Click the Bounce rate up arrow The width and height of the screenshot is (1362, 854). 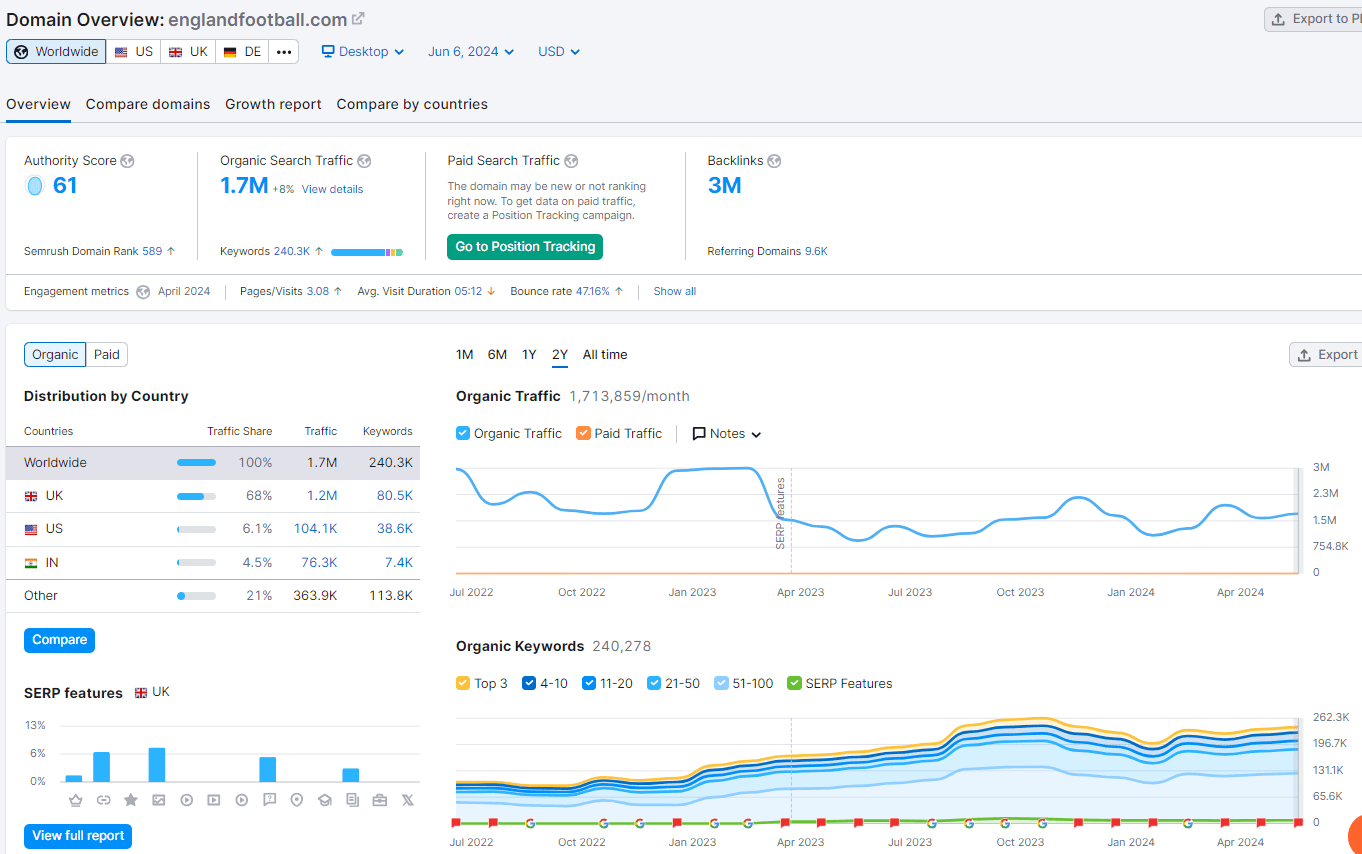[x=619, y=292]
